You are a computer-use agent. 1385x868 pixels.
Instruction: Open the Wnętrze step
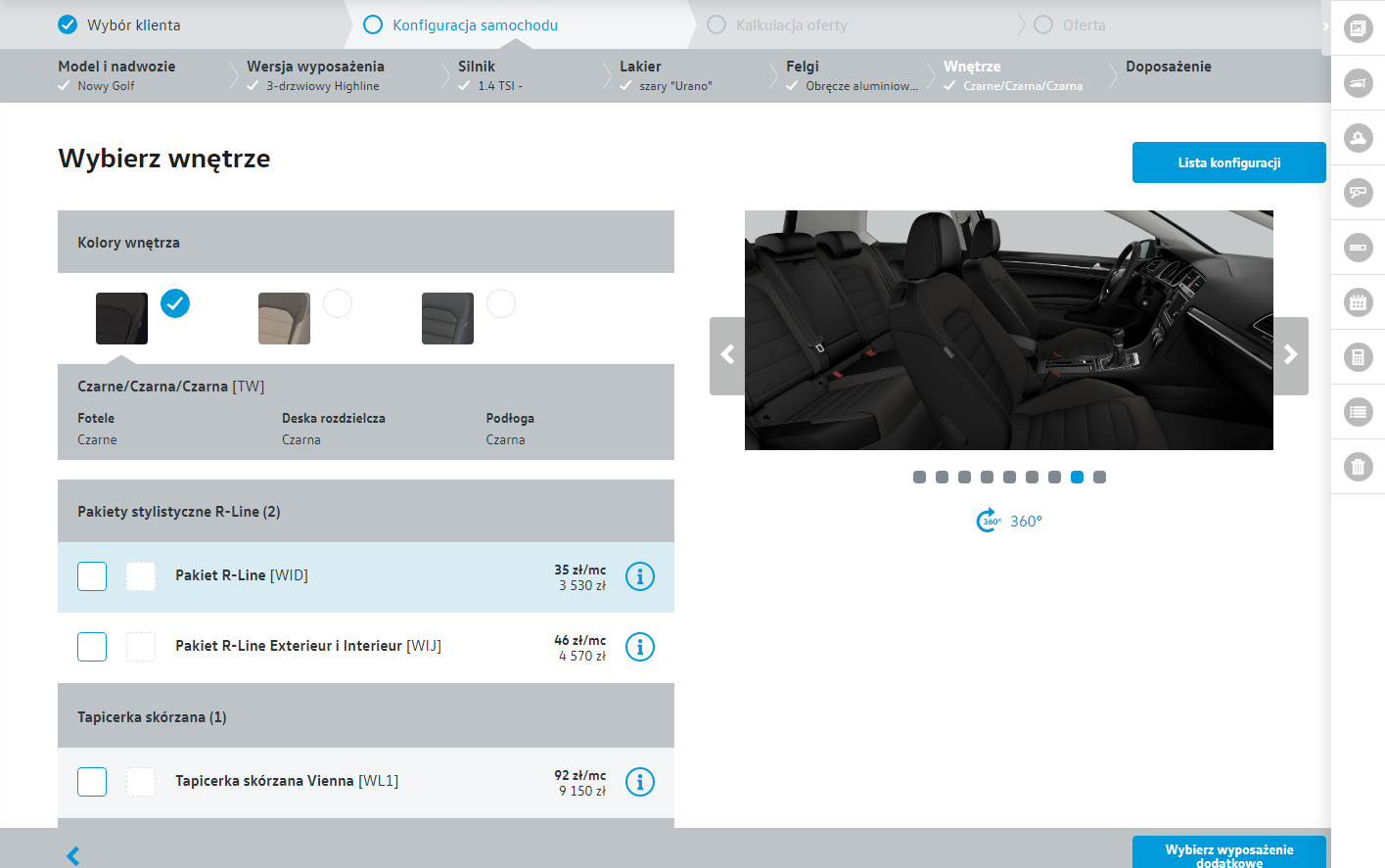(x=1013, y=75)
